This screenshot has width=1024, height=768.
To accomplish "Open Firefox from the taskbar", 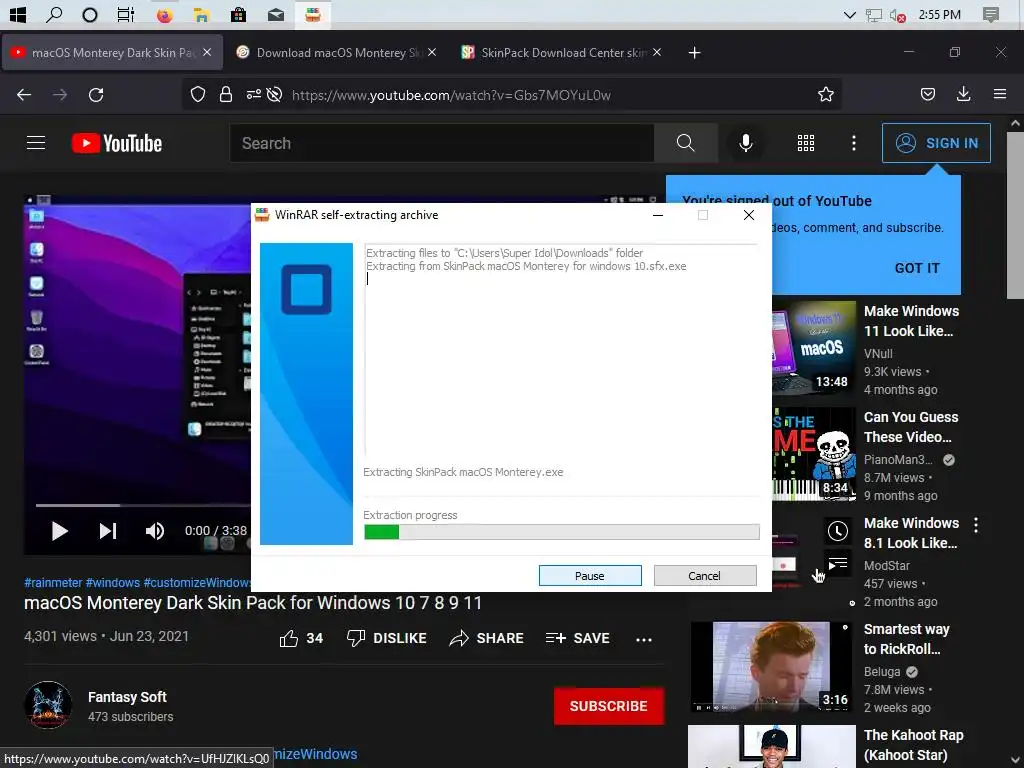I will click(165, 14).
